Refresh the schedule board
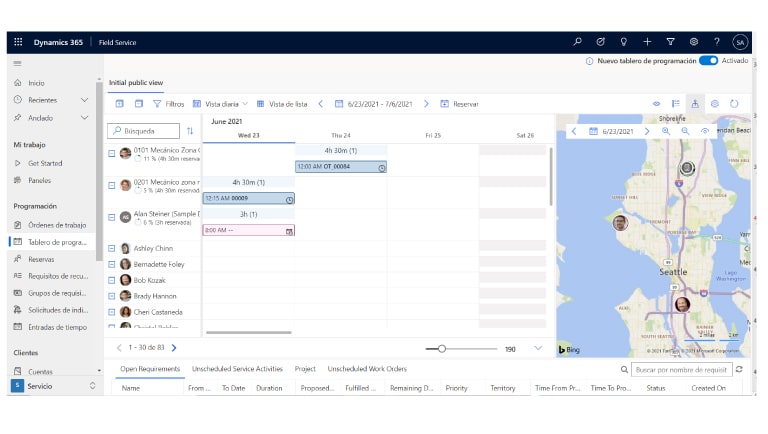The image size is (768, 434). 734,104
